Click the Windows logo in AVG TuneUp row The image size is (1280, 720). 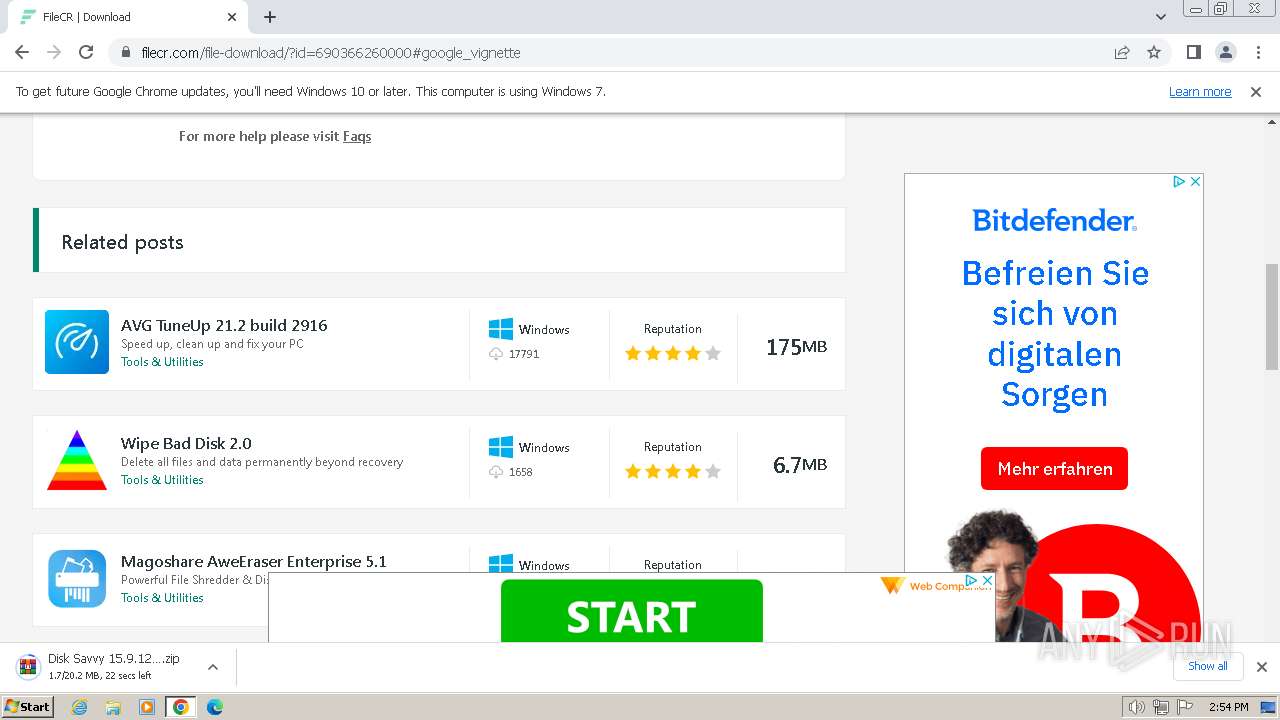pos(500,329)
